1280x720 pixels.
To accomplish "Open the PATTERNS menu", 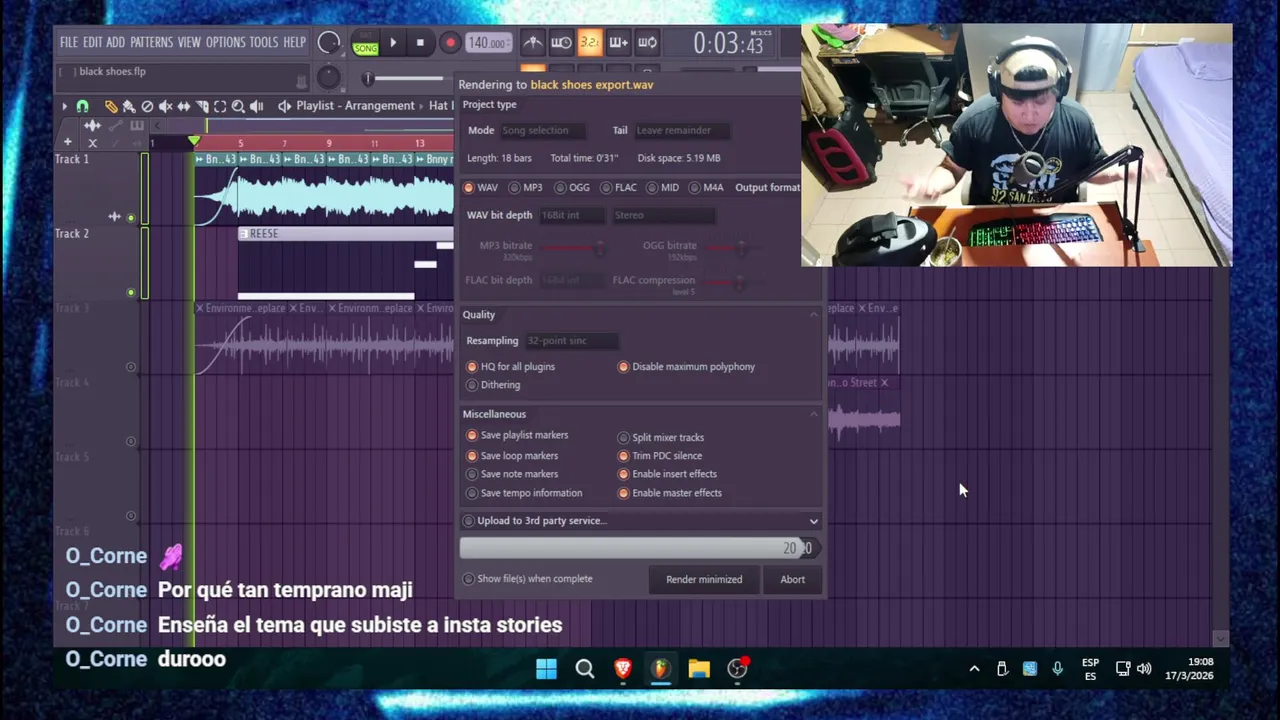I will click(151, 42).
